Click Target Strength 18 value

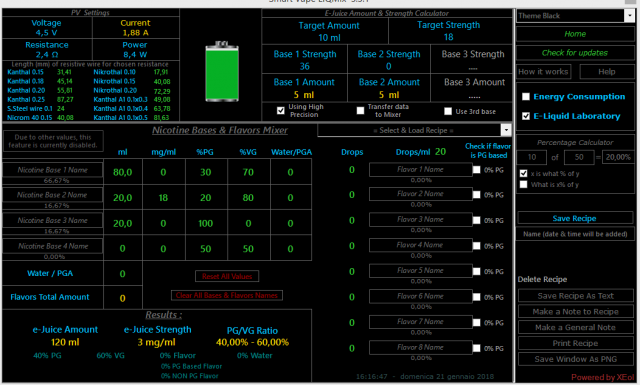tap(449, 37)
